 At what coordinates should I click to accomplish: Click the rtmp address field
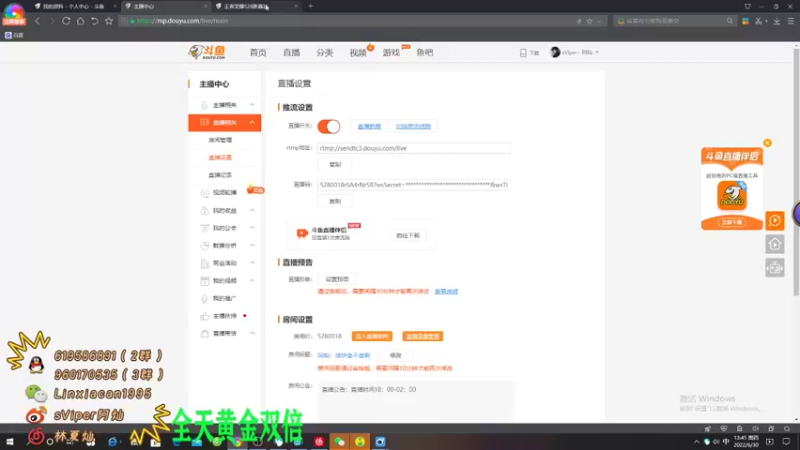tap(413, 148)
